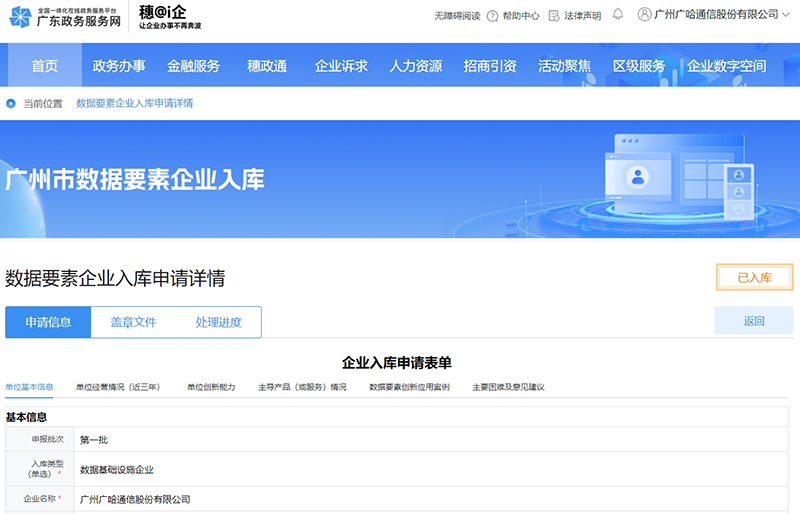This screenshot has width=800, height=514.
Task: Select the 数据要素创新应用案例 section tab
Action: click(x=409, y=387)
